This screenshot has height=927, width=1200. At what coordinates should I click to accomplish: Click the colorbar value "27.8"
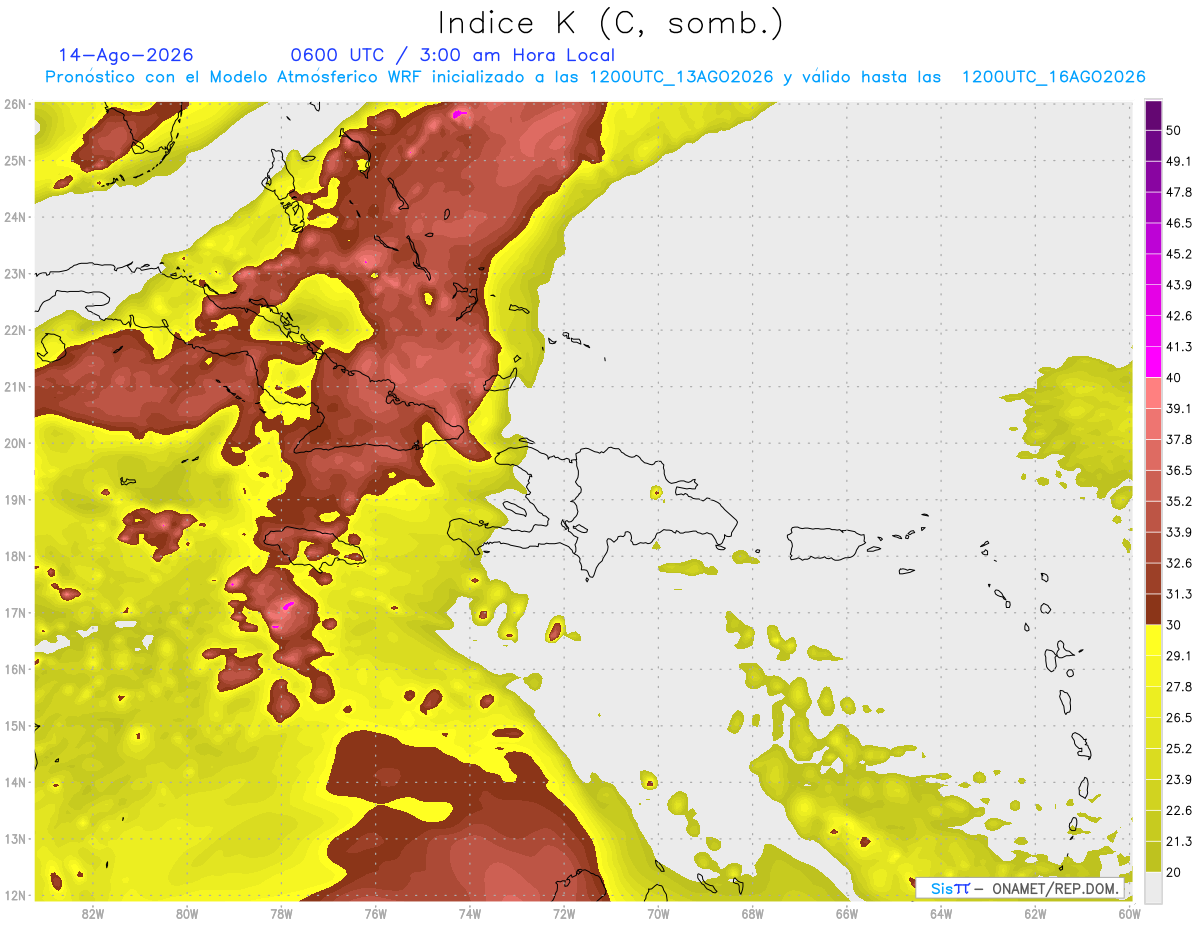(1179, 686)
